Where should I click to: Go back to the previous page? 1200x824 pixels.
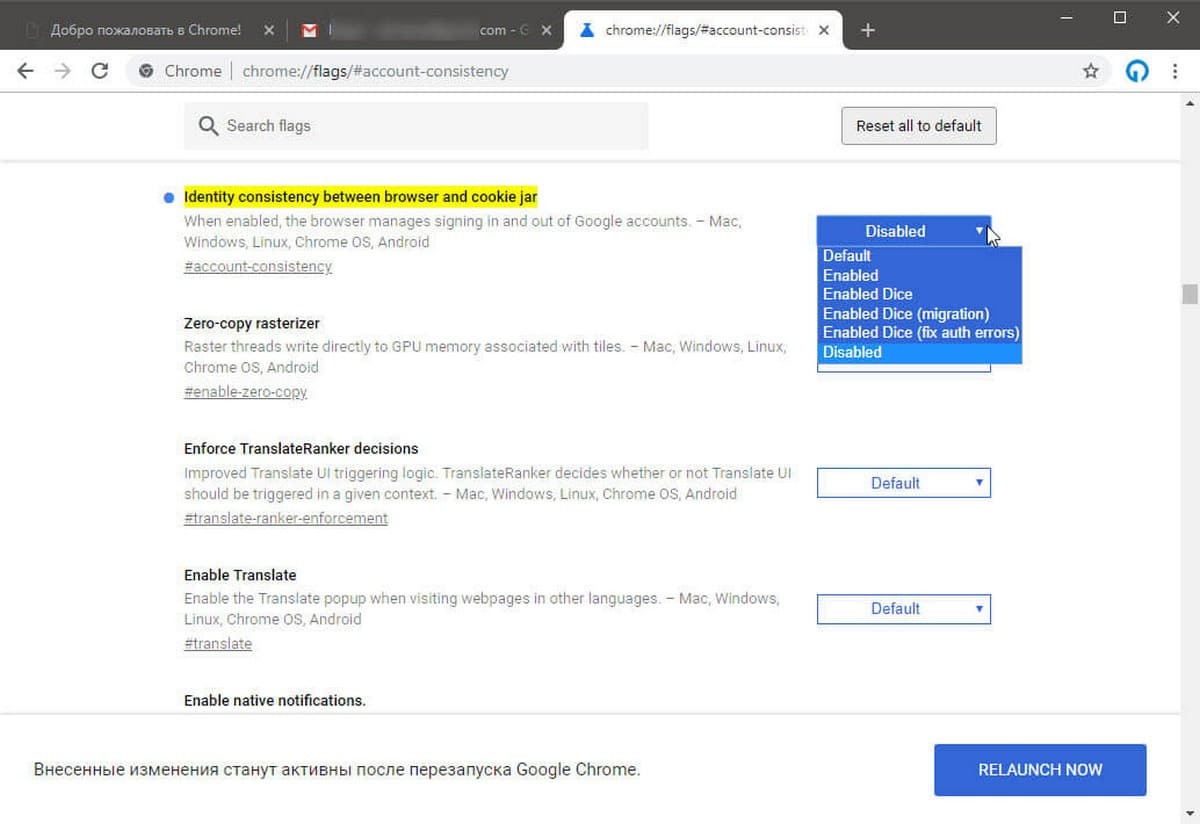click(25, 71)
